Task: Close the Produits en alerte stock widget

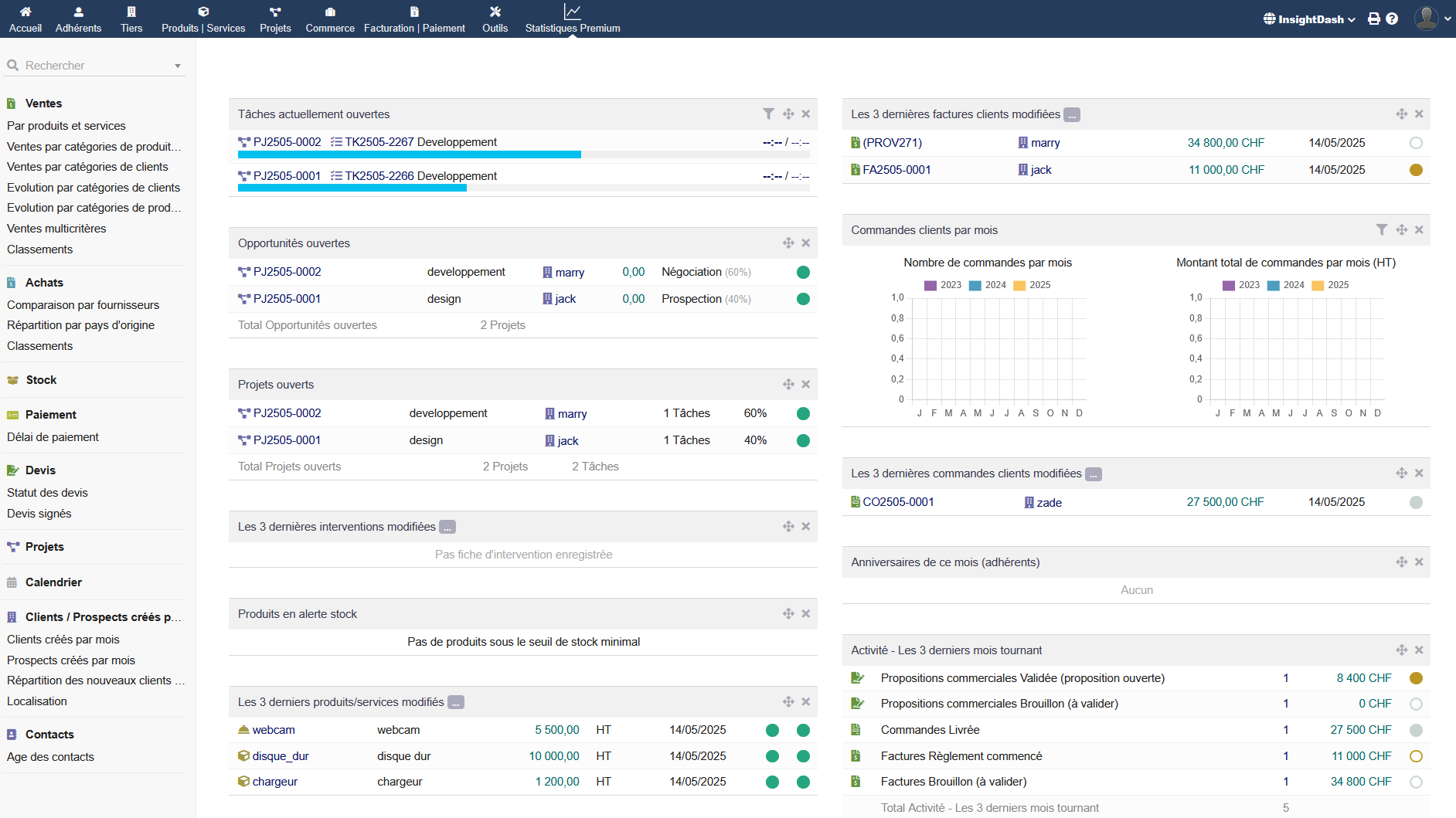Action: click(805, 613)
